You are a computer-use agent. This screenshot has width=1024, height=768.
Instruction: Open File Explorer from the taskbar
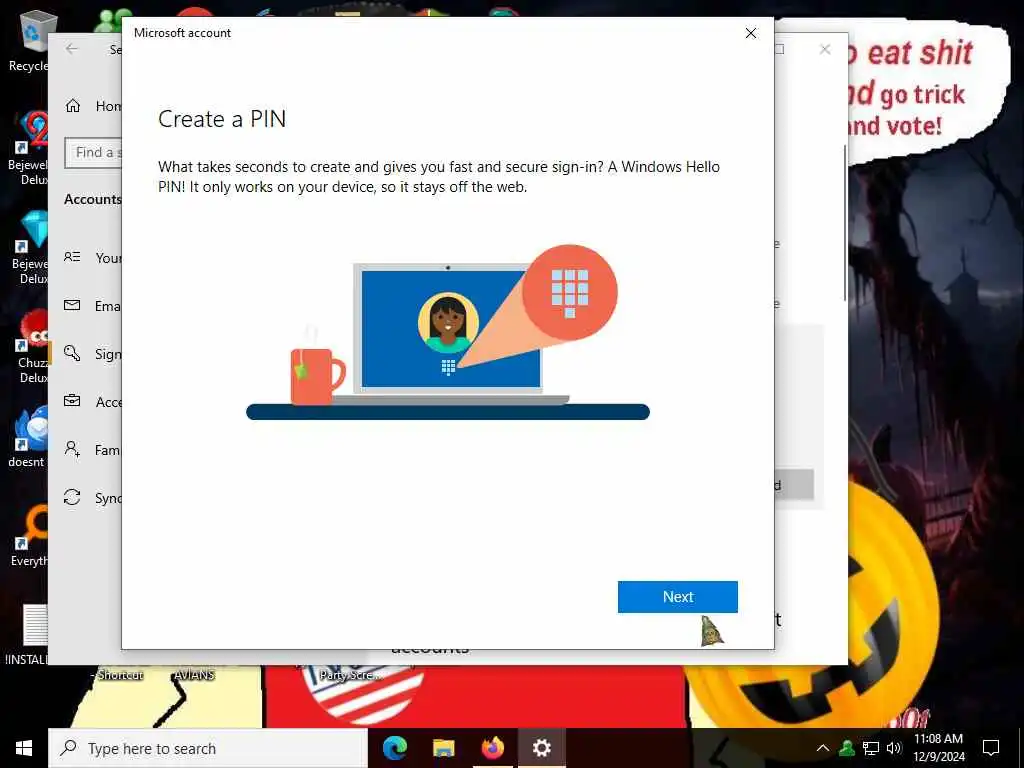tap(444, 748)
